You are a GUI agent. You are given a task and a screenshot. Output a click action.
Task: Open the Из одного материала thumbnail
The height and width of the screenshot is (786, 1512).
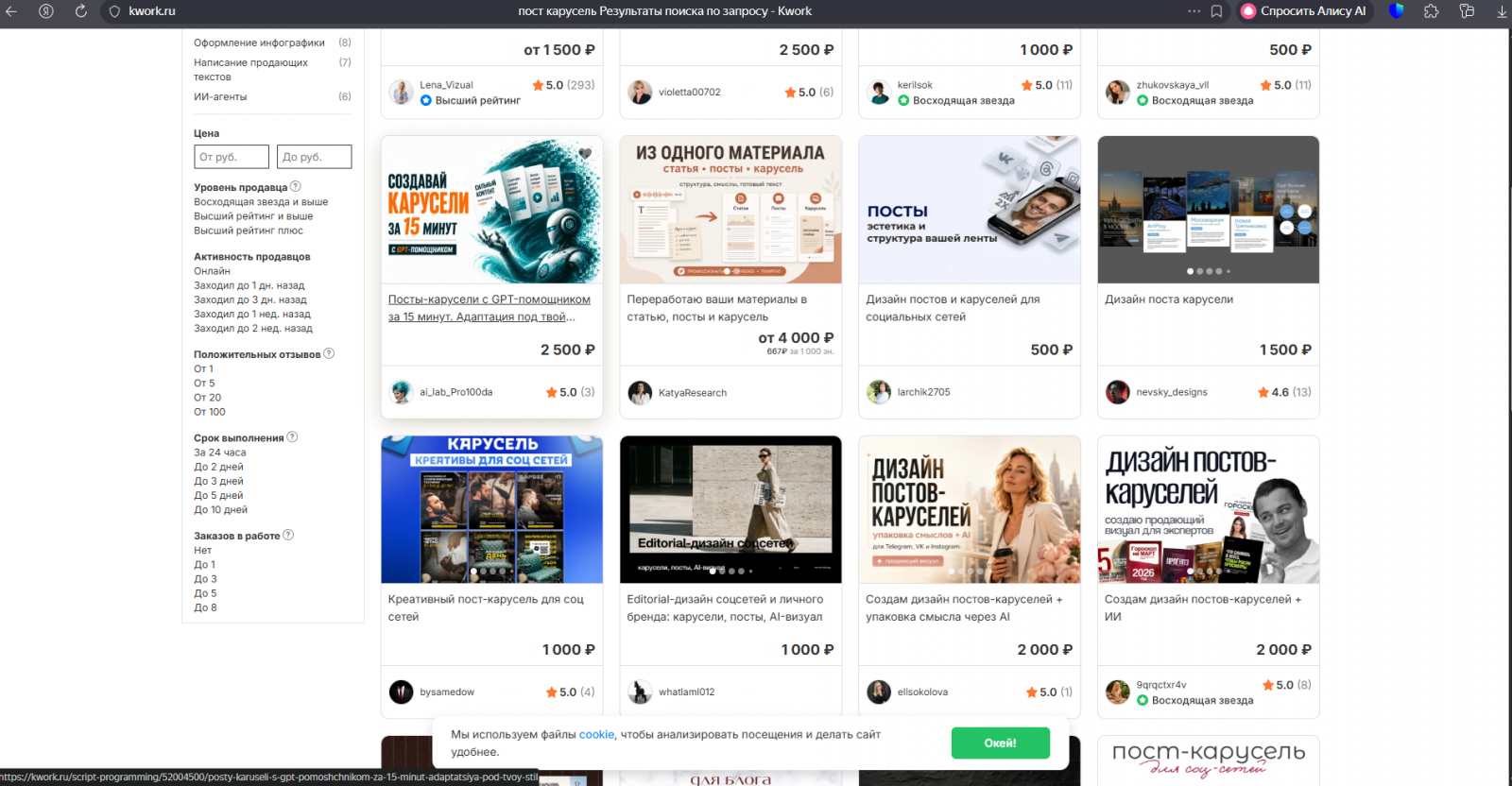(730, 210)
